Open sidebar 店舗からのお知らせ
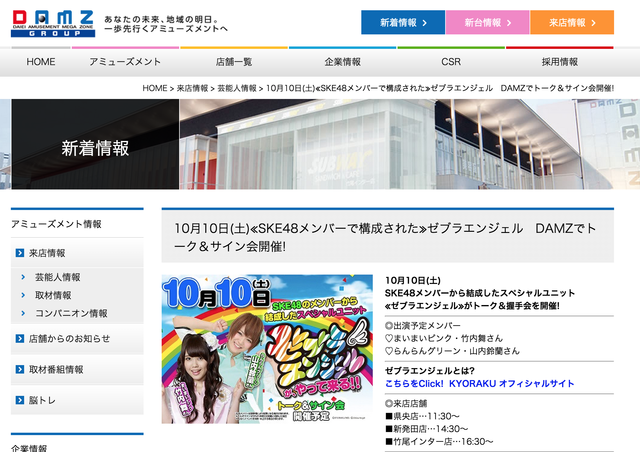Image resolution: width=640 pixels, height=452 pixels. click(77, 338)
